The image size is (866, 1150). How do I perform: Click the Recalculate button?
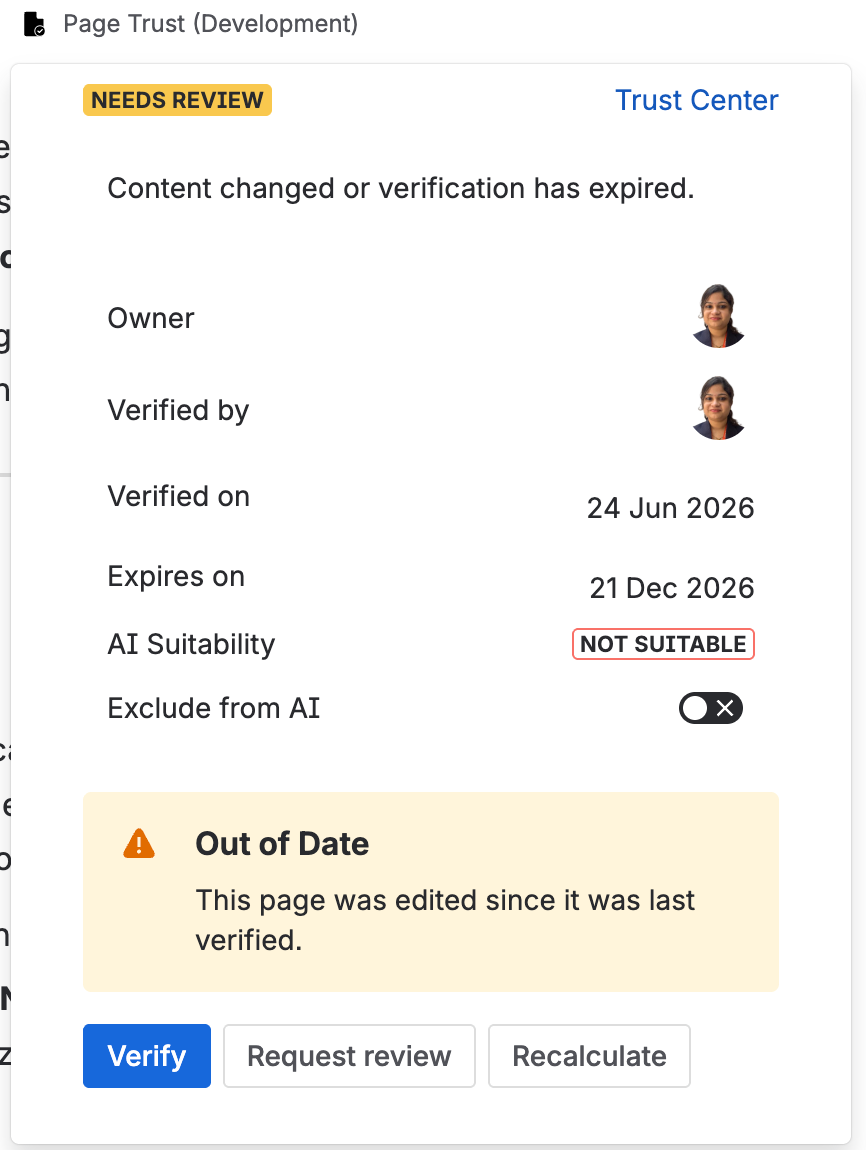click(590, 1055)
